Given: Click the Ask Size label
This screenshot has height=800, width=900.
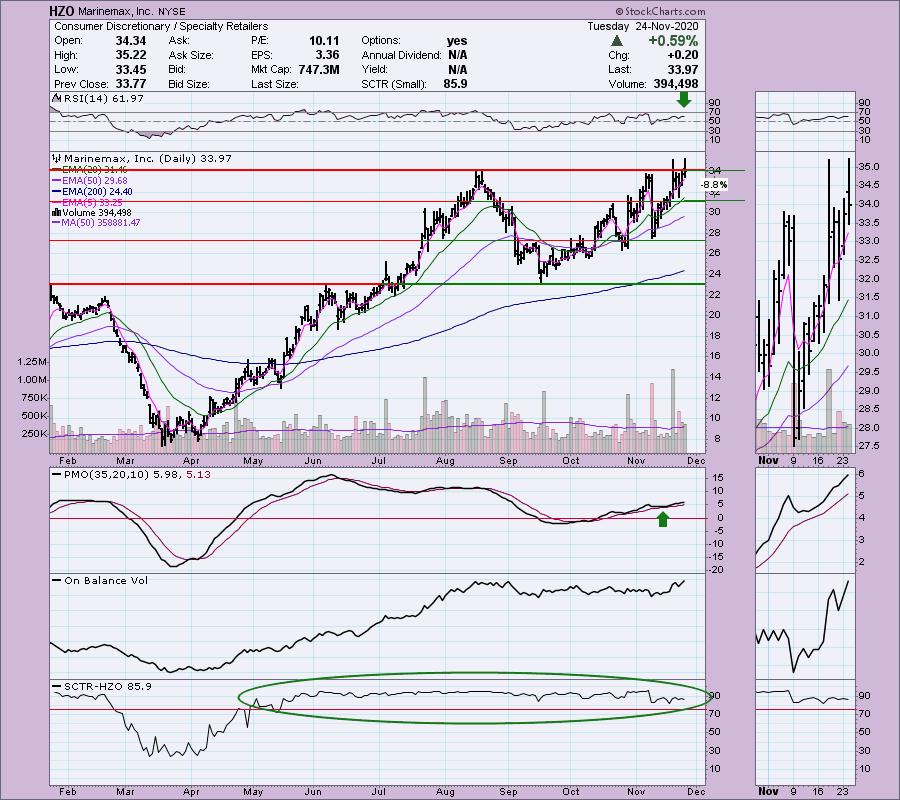Looking at the screenshot, I should pos(191,55).
